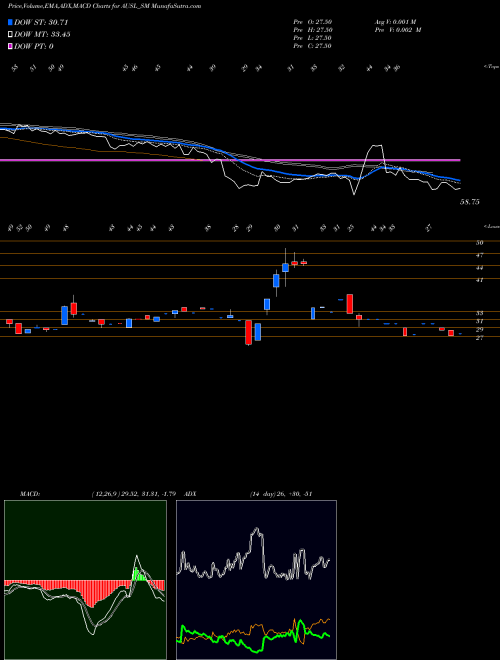This screenshot has height=660, width=500.
Task: Click the '<Lows' label at right edge
Action: (492, 226)
